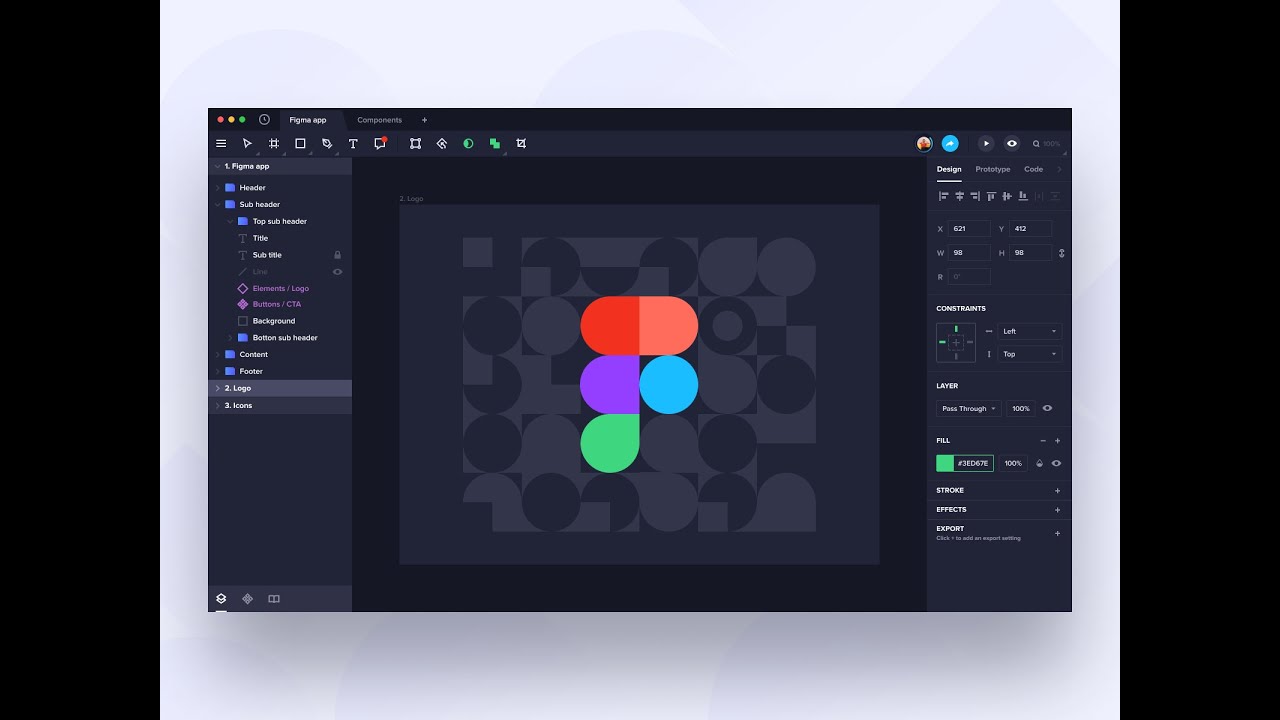Open the hamburger main menu
The image size is (1280, 720).
(x=221, y=144)
